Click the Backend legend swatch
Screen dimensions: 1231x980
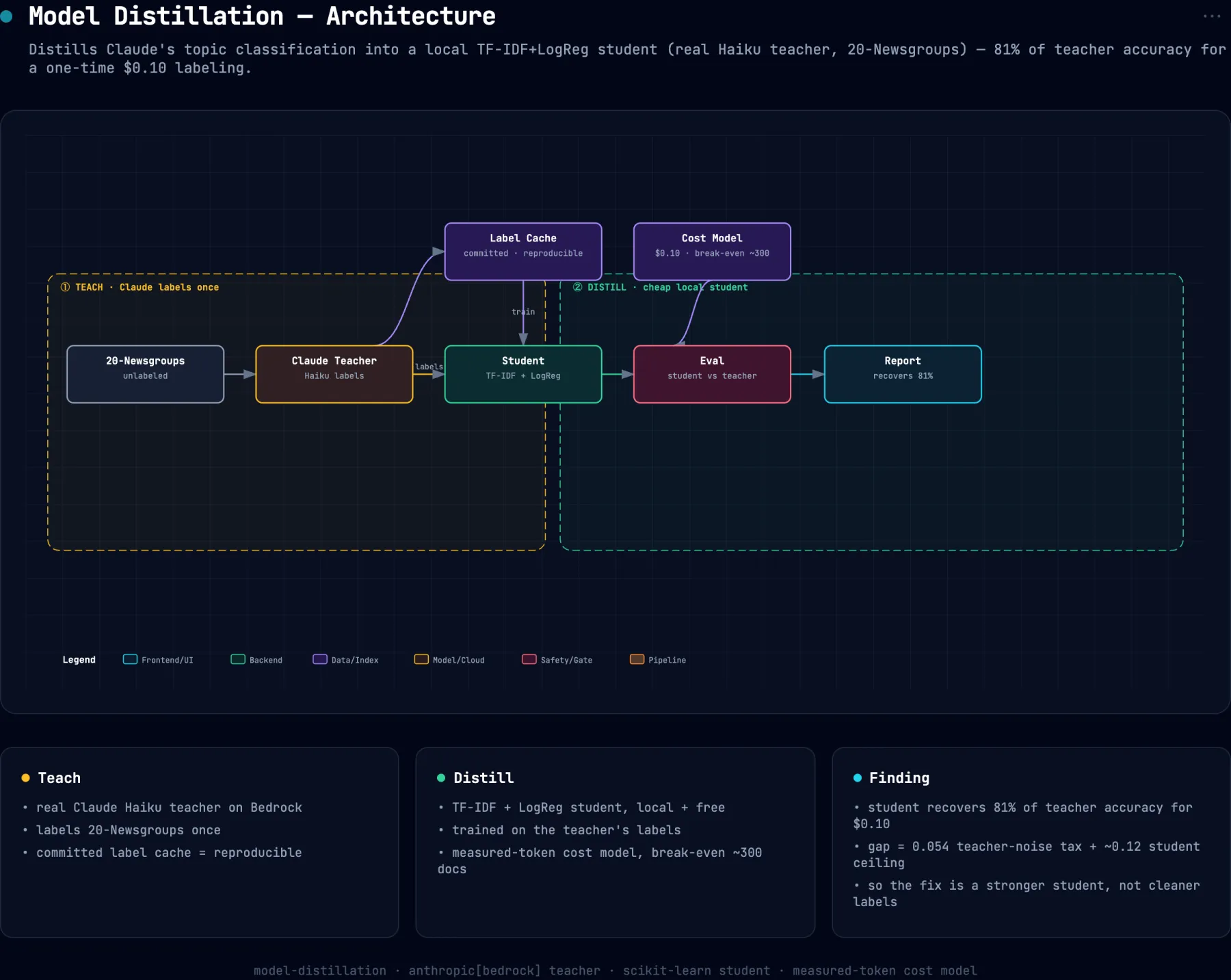tap(238, 659)
